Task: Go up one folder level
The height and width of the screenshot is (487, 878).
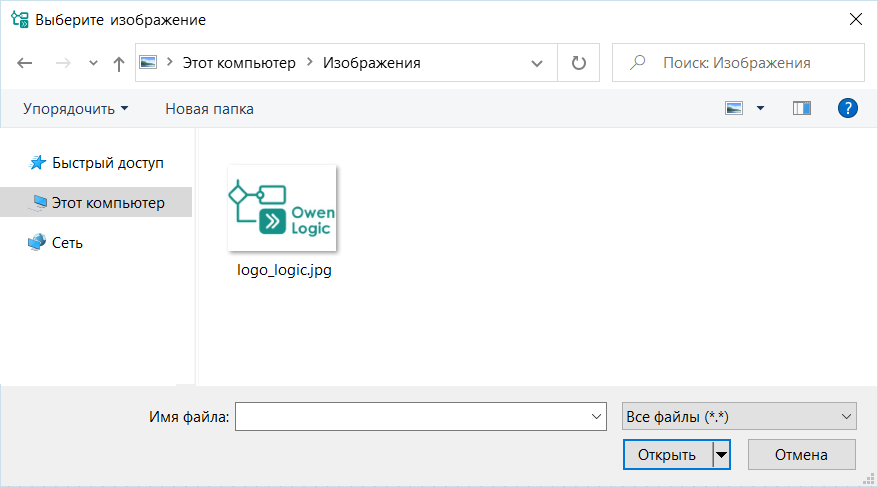Action: 119,63
